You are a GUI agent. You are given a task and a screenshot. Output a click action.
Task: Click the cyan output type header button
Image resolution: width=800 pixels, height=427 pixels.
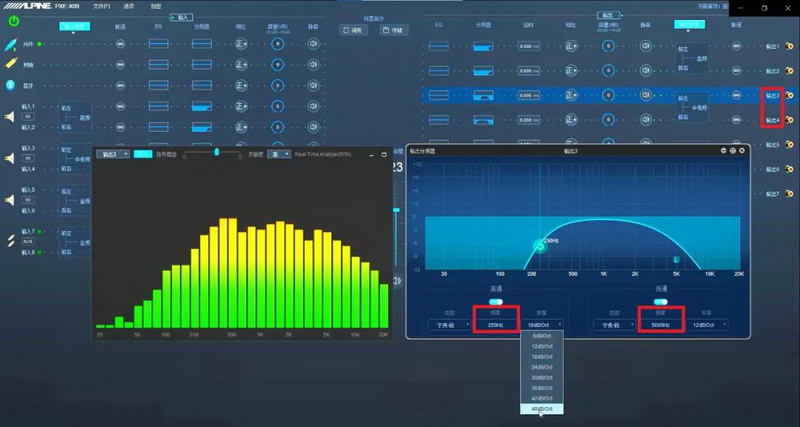pyautogui.click(x=689, y=24)
